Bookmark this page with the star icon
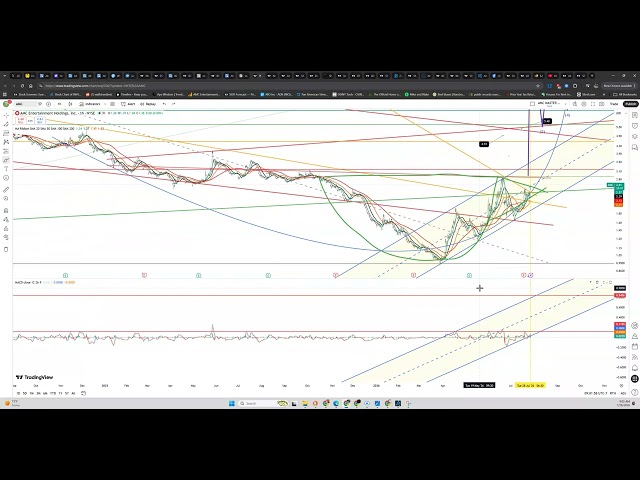 (538, 86)
